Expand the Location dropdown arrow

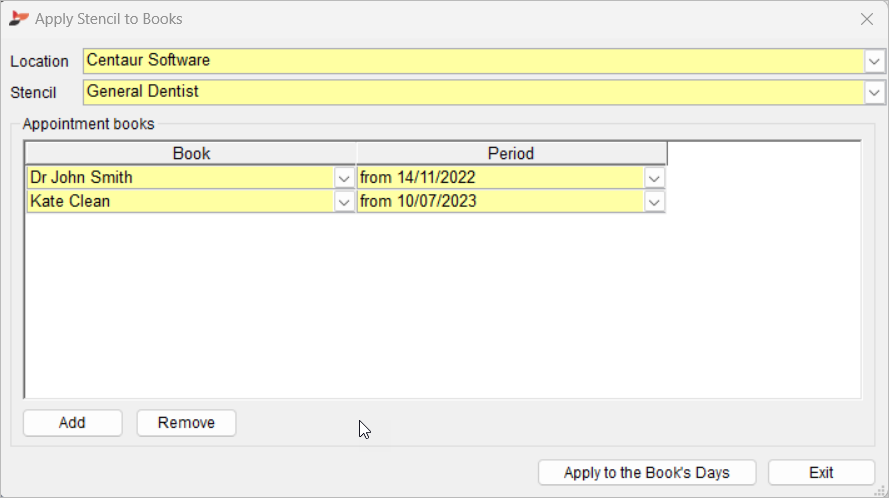(x=874, y=61)
